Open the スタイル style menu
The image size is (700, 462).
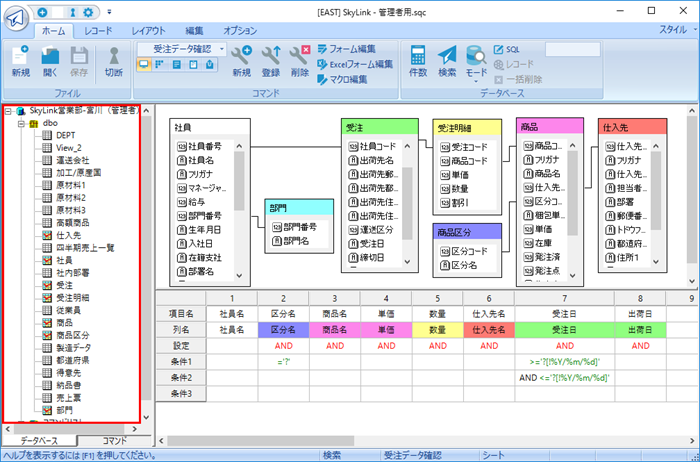677,30
